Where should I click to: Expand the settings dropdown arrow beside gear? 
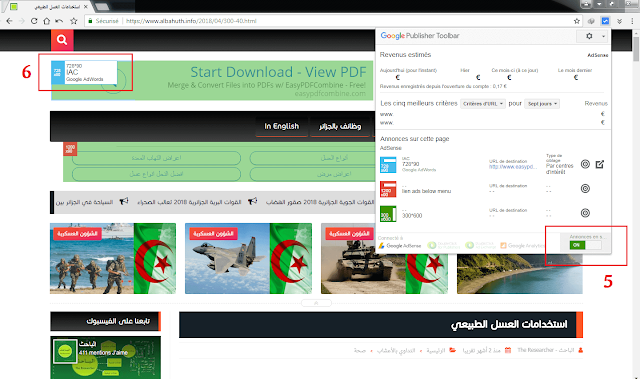(603, 36)
